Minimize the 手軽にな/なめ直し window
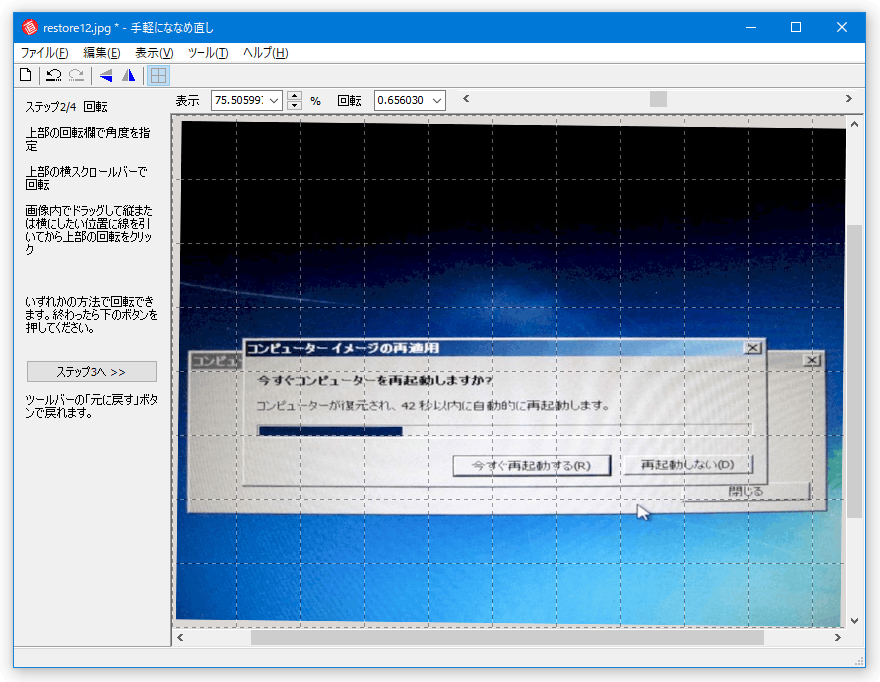The height and width of the screenshot is (682, 880). 751,27
